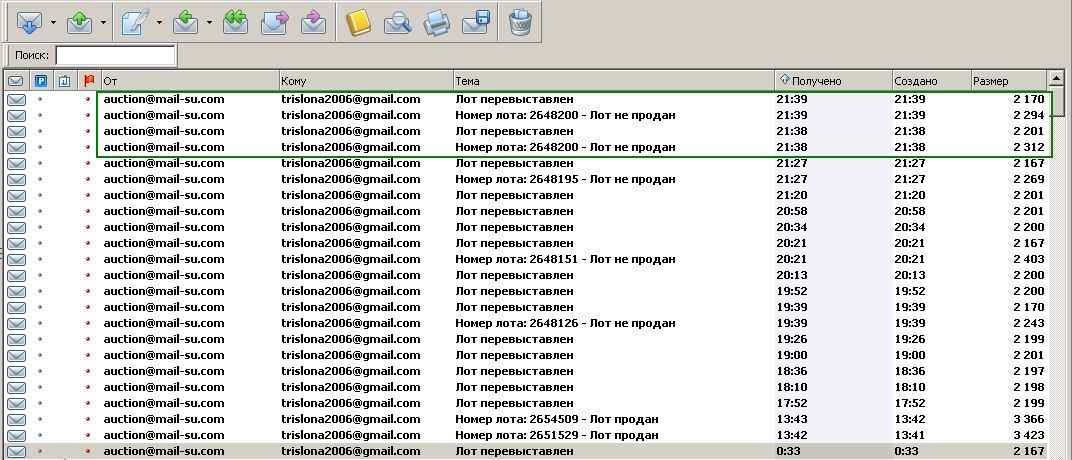Sort by the Тема column header
1072x460 pixels.
tap(612, 80)
